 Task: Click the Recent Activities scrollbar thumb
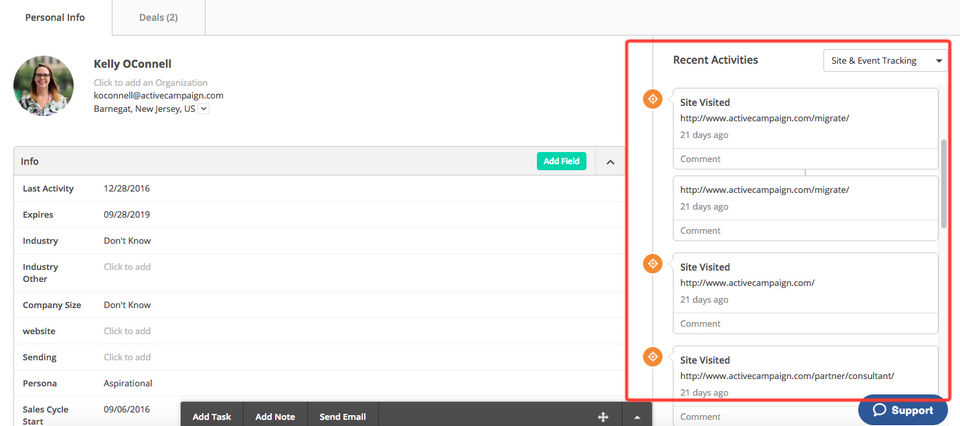pos(943,183)
